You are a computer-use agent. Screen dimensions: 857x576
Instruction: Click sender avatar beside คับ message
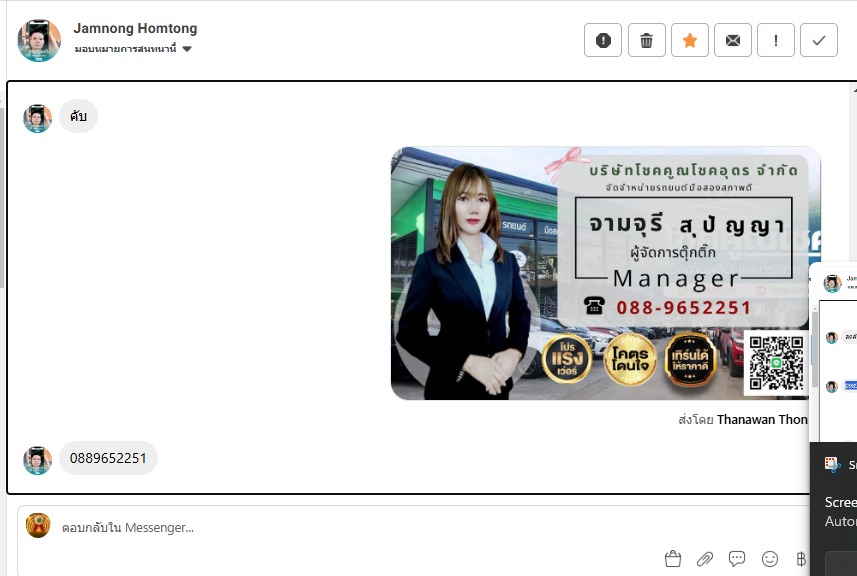[x=37, y=119]
